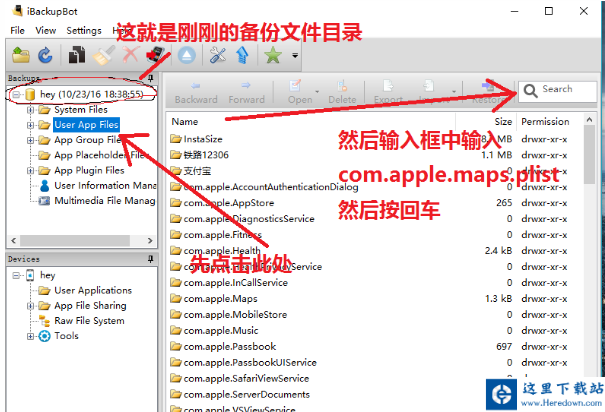Select the hey (10/23/16 18:38:55) backup

[x=91, y=94]
